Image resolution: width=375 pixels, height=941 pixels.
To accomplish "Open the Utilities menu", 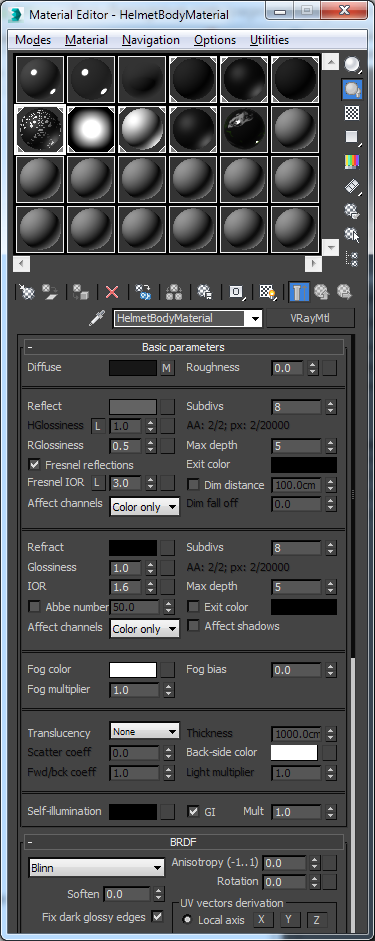I will [x=269, y=40].
